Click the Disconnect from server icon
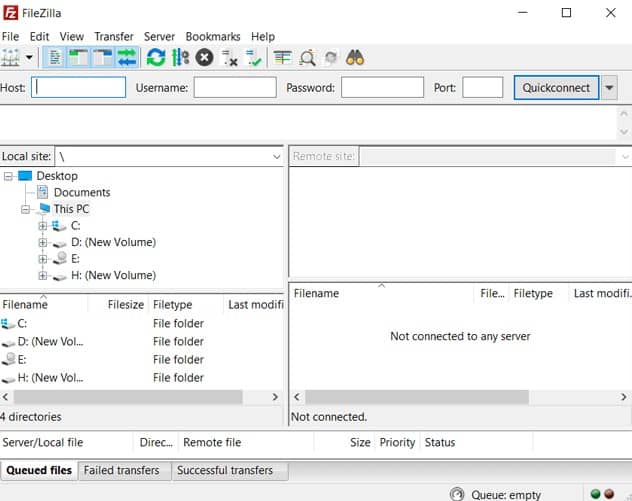Viewport: 632px width, 501px height. [x=229, y=58]
